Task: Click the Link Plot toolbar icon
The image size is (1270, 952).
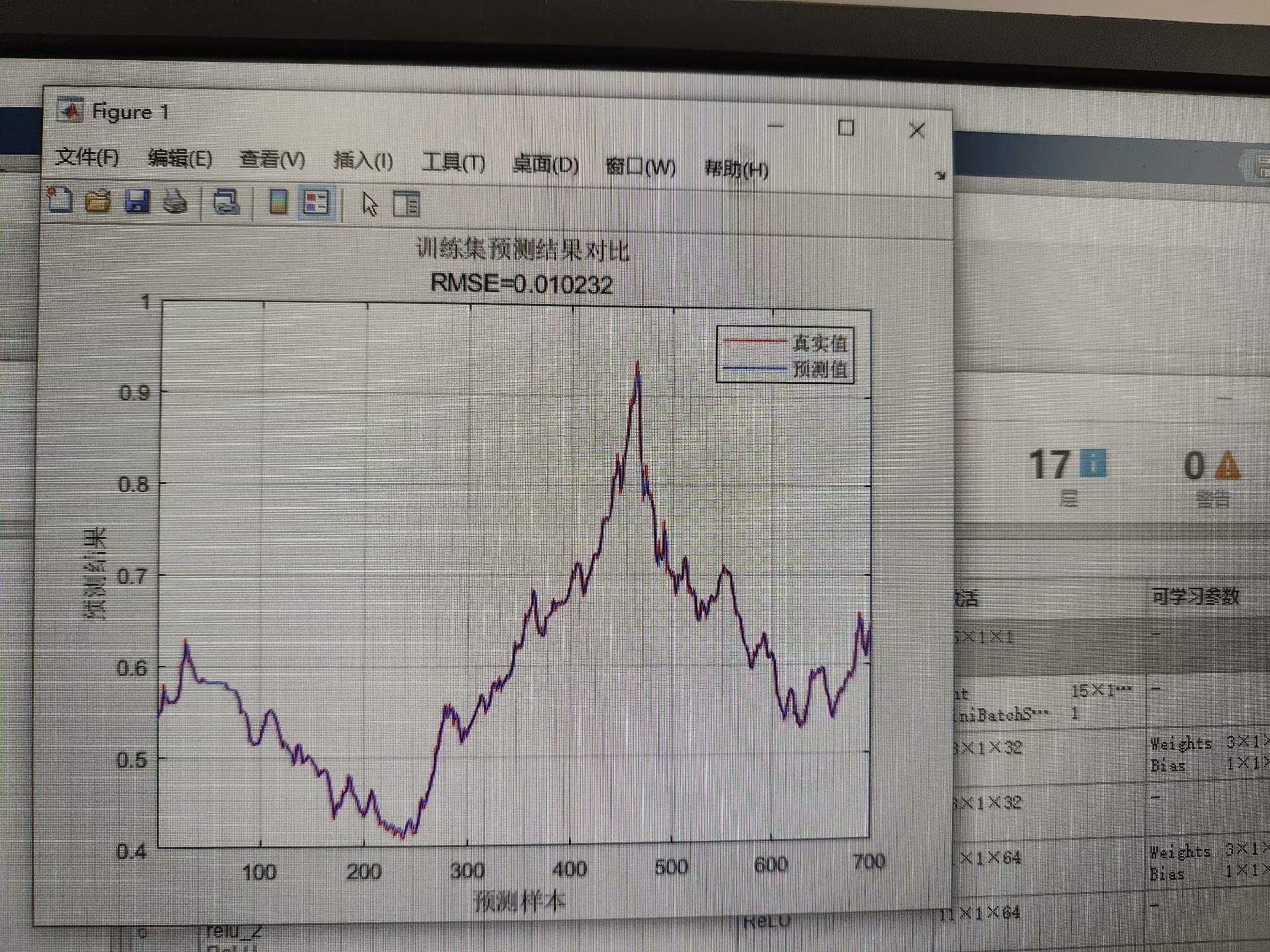Action: point(226,202)
